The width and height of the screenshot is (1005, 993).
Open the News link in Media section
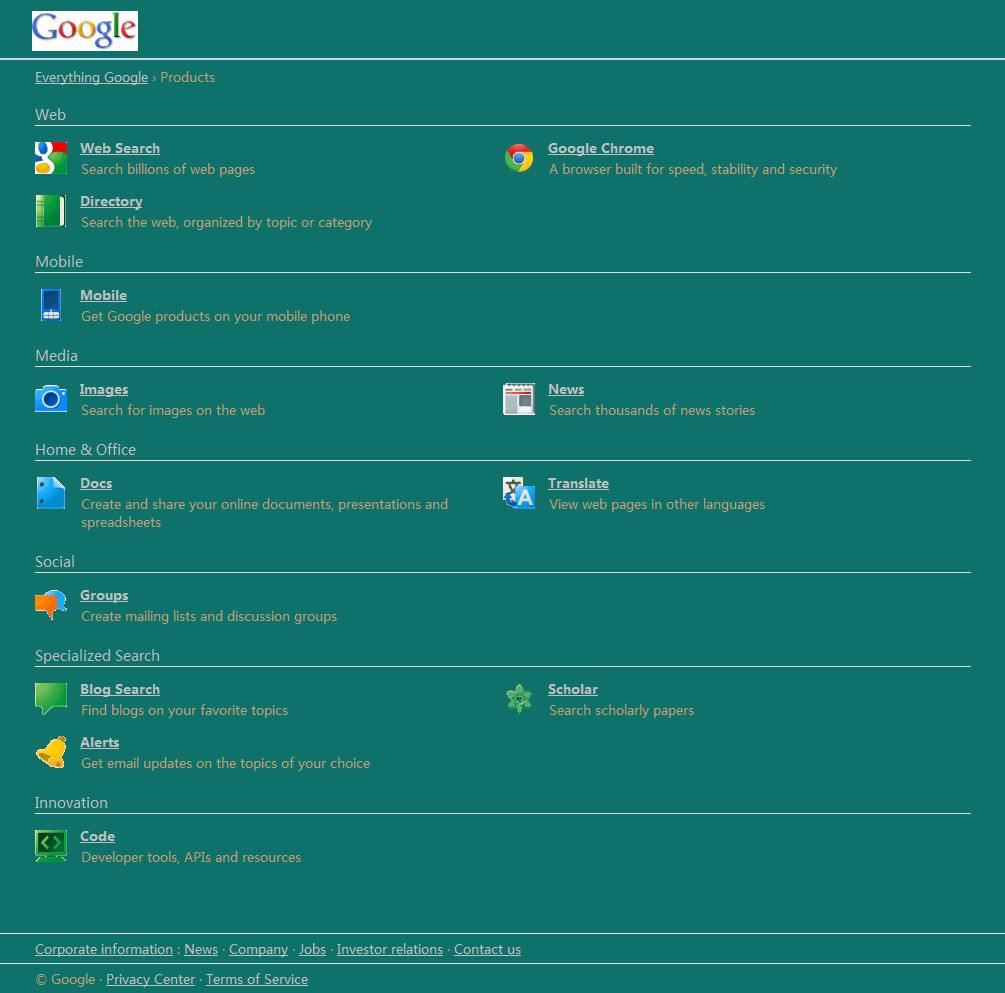pyautogui.click(x=566, y=389)
